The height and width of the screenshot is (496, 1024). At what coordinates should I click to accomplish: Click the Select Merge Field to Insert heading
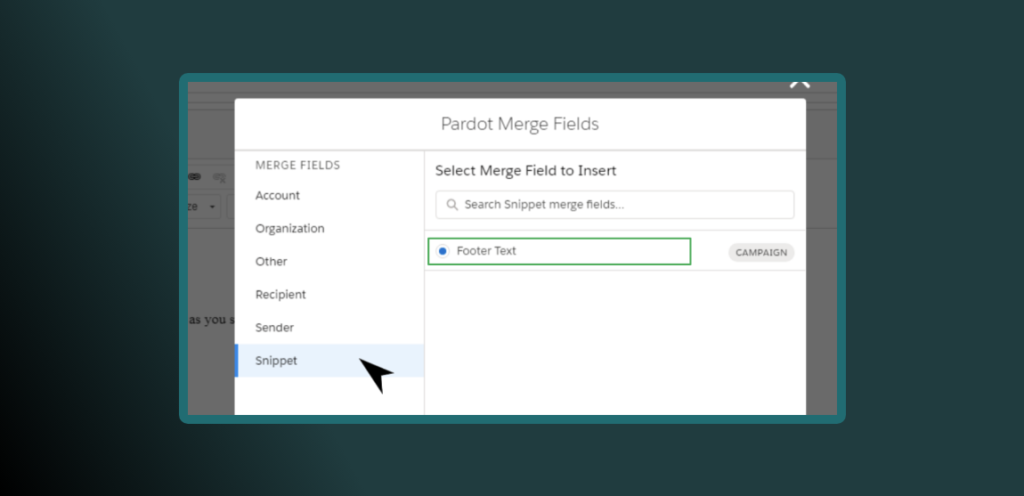click(x=525, y=171)
